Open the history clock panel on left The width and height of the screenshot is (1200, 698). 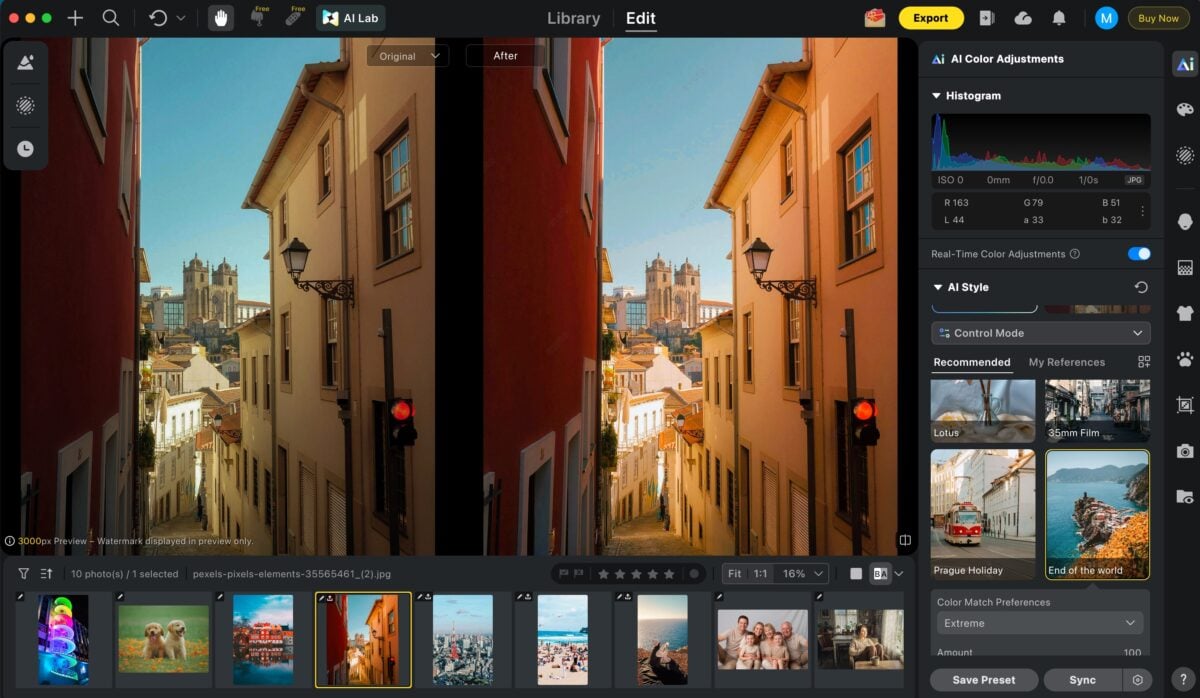click(25, 149)
